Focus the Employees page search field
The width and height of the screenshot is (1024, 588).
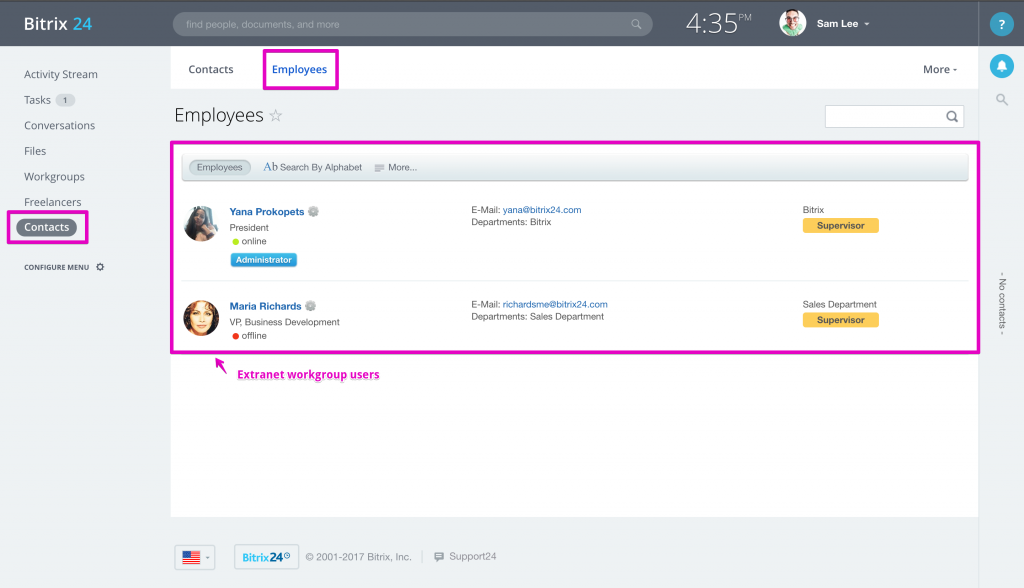coord(894,116)
